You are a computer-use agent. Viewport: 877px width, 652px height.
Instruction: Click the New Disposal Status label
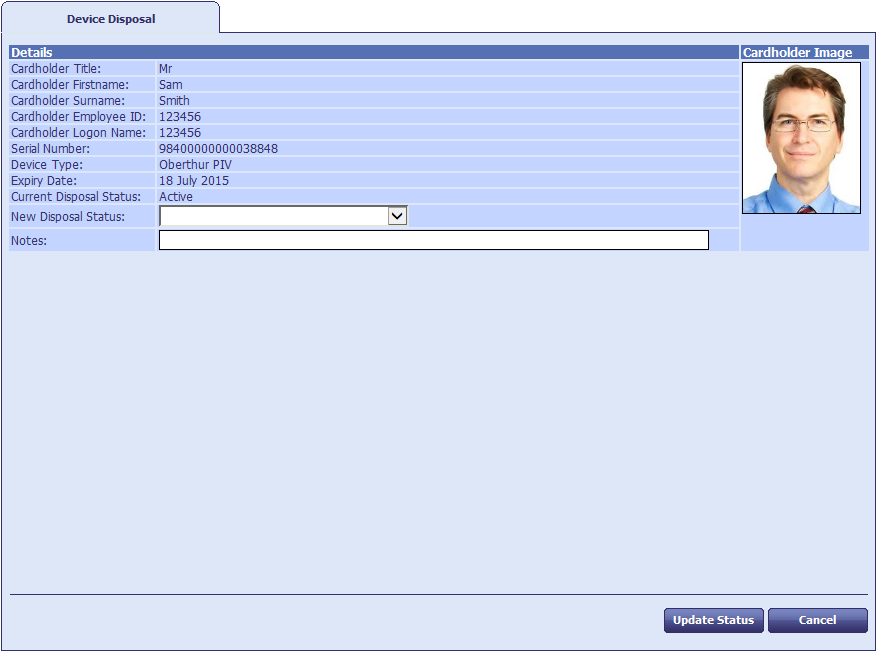click(x=68, y=217)
